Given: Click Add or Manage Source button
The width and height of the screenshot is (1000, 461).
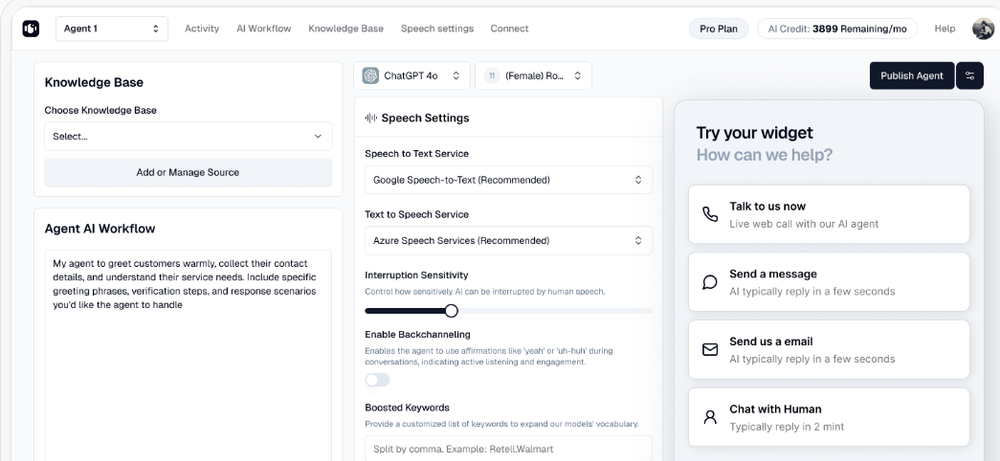Looking at the screenshot, I should click(x=188, y=172).
